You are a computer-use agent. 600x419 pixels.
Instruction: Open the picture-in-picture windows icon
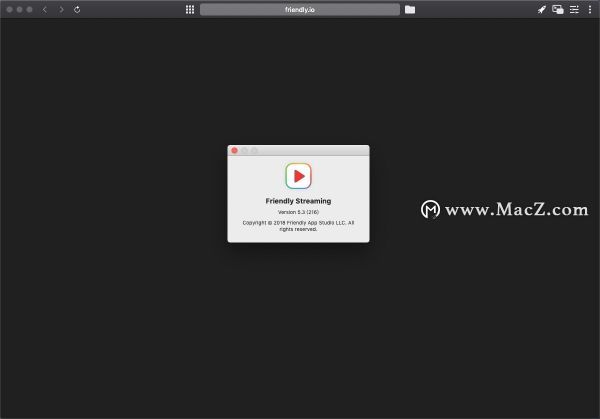pyautogui.click(x=558, y=10)
